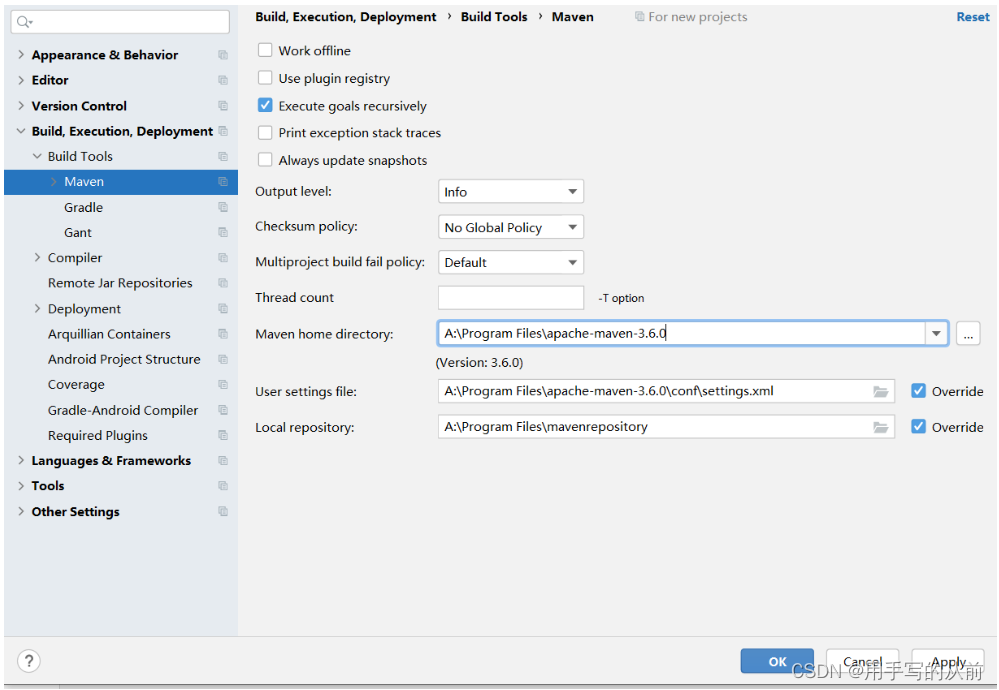999x690 pixels.
Task: Select Remote Jar Repositories settings page
Action: point(120,283)
